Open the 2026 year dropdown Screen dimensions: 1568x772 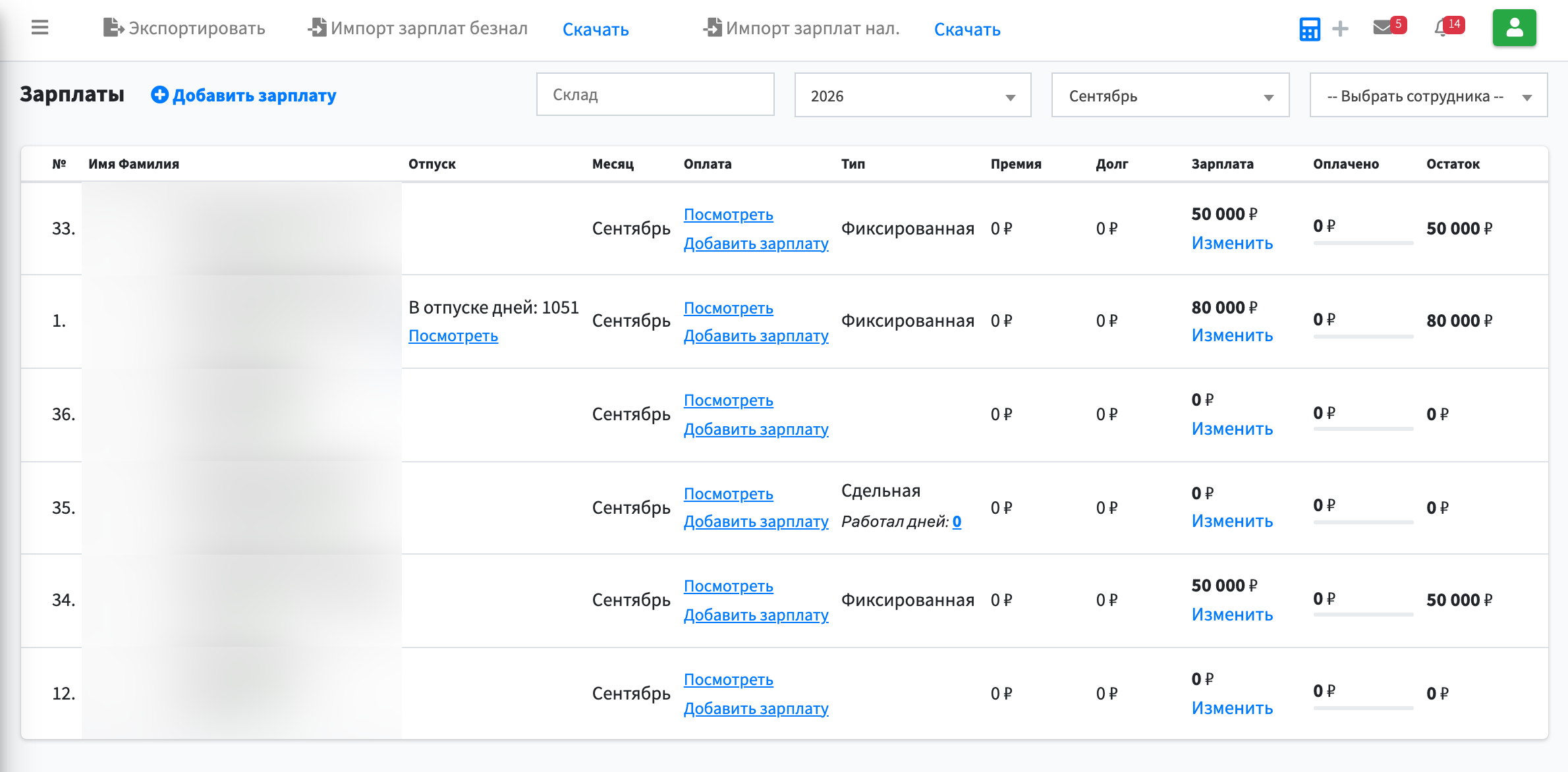[x=913, y=96]
